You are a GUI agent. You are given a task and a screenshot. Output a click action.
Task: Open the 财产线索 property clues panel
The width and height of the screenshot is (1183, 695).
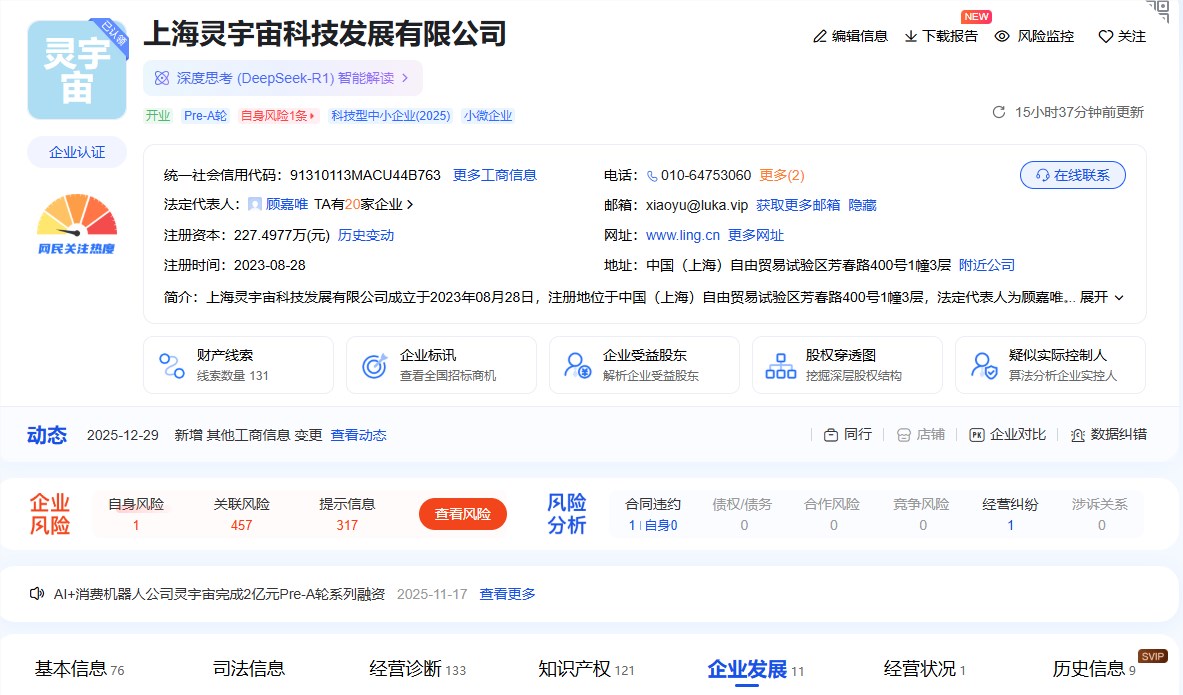coord(238,365)
